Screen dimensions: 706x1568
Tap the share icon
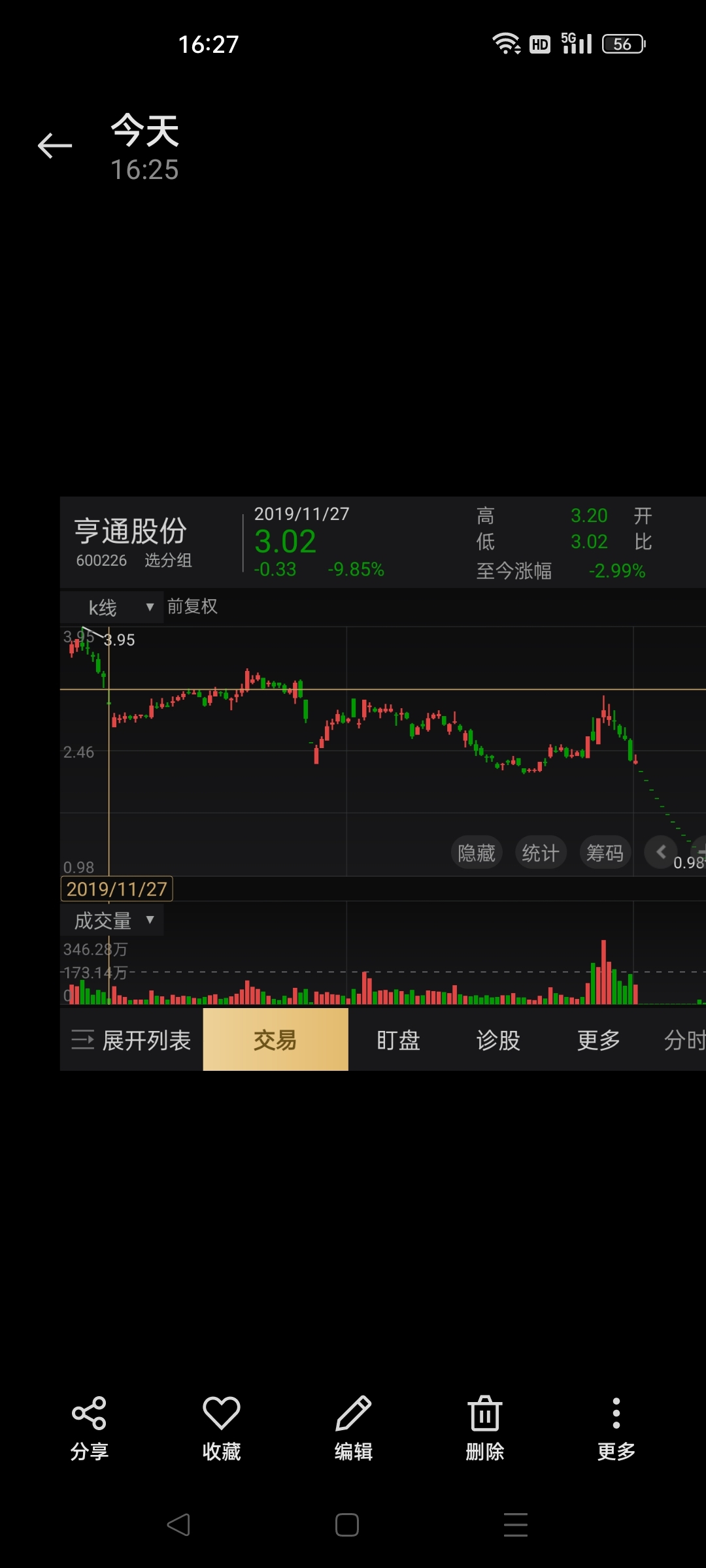click(89, 1413)
